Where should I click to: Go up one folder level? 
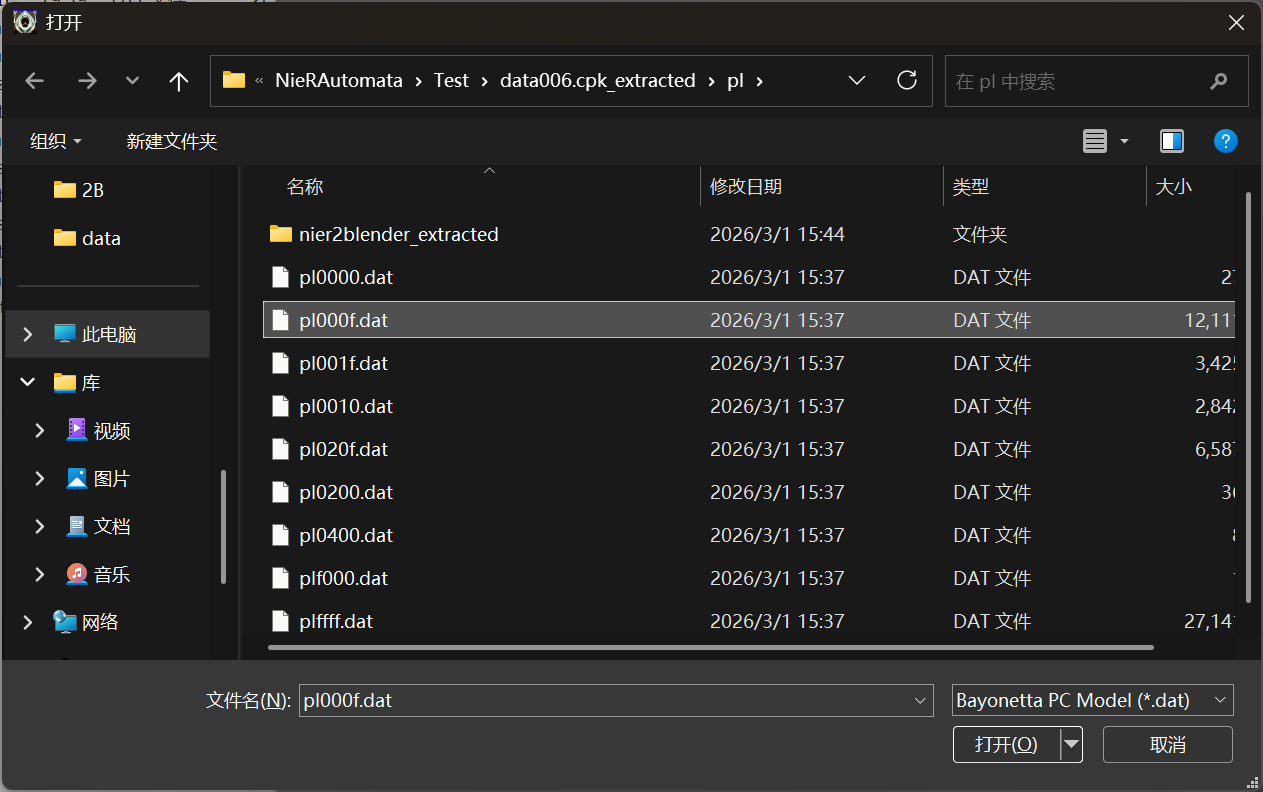pos(179,81)
